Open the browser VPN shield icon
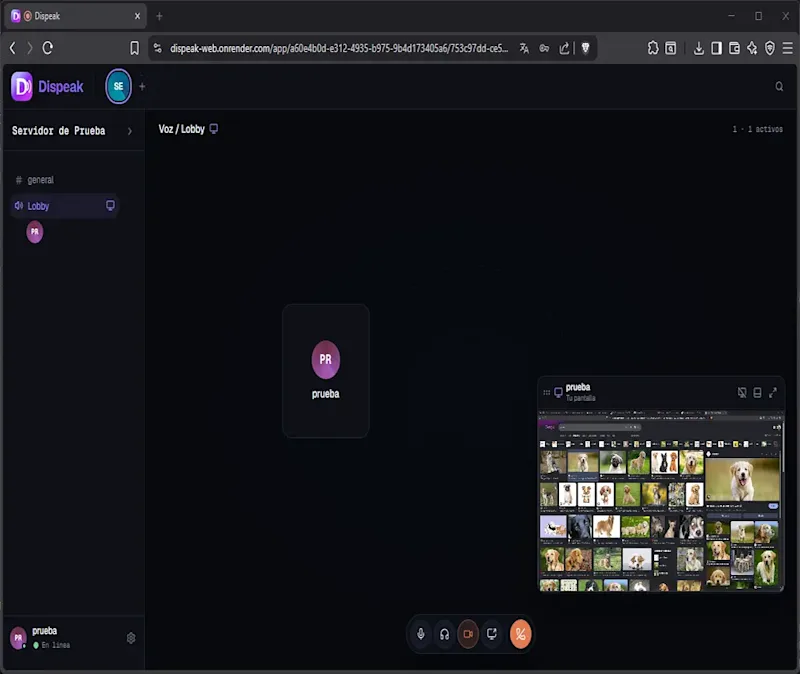 [770, 48]
